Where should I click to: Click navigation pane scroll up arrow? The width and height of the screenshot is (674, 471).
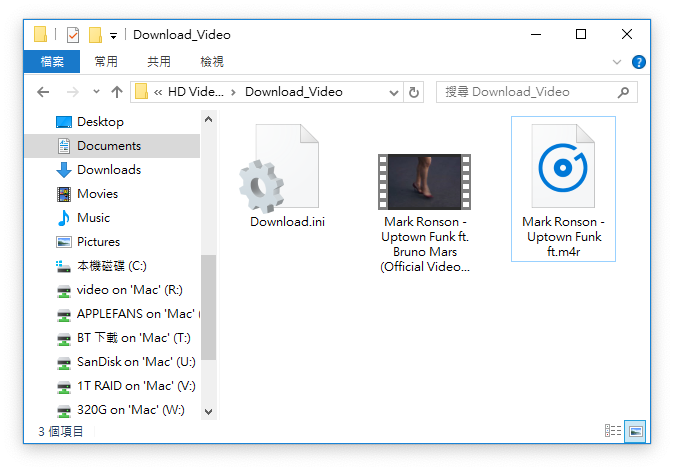coord(208,119)
